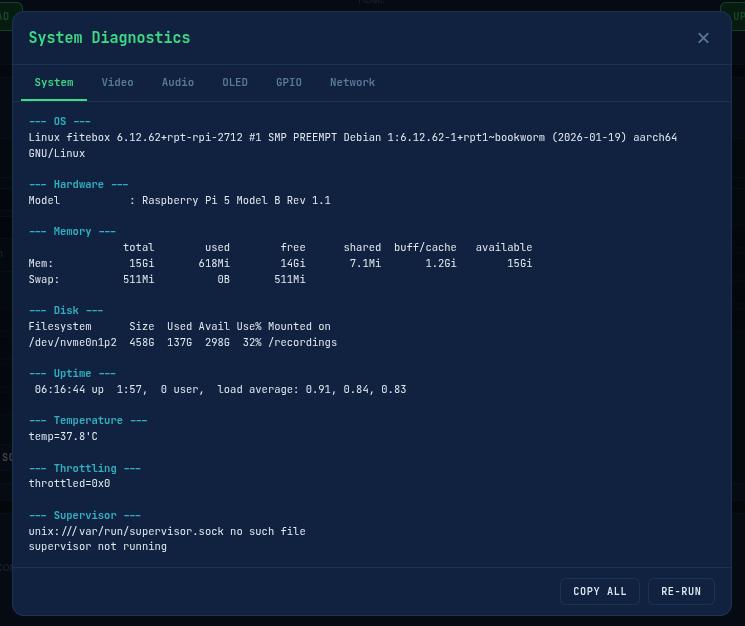Click the temp=37.8'C reading
The image size is (745, 626).
point(63,436)
